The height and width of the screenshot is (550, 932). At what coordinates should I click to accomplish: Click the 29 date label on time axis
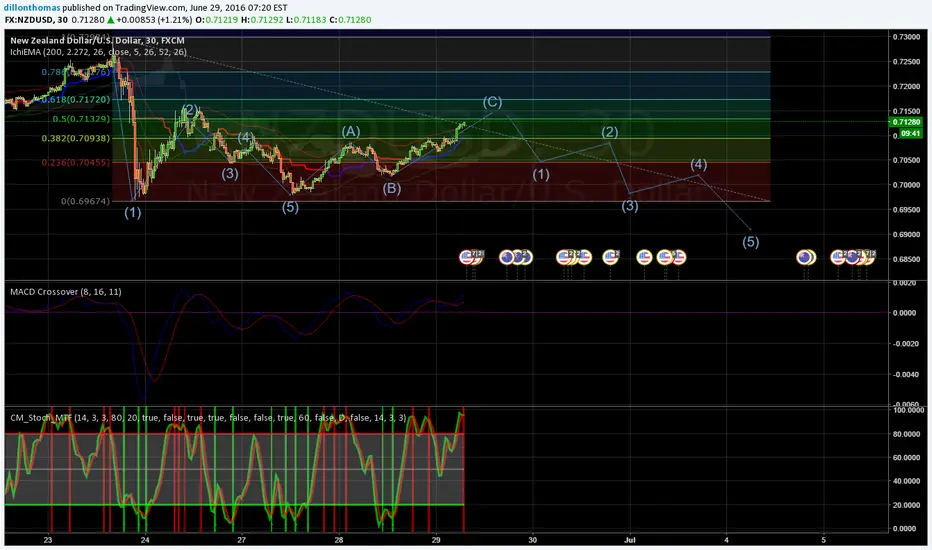point(436,540)
